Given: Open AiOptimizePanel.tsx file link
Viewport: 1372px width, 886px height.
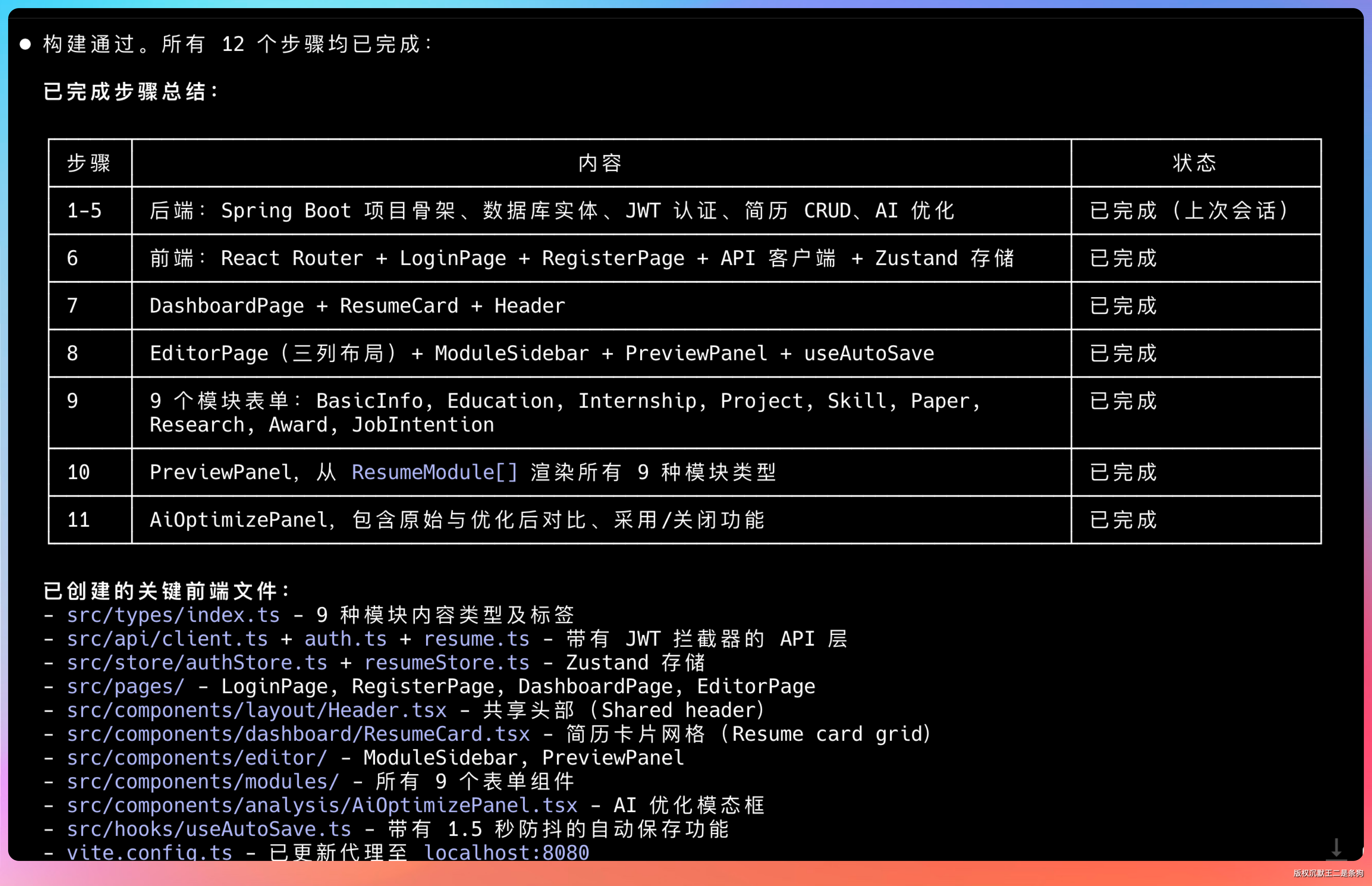Looking at the screenshot, I should (x=322, y=805).
